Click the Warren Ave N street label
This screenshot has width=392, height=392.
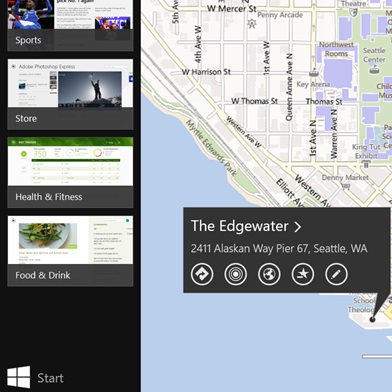pyautogui.click(x=334, y=134)
